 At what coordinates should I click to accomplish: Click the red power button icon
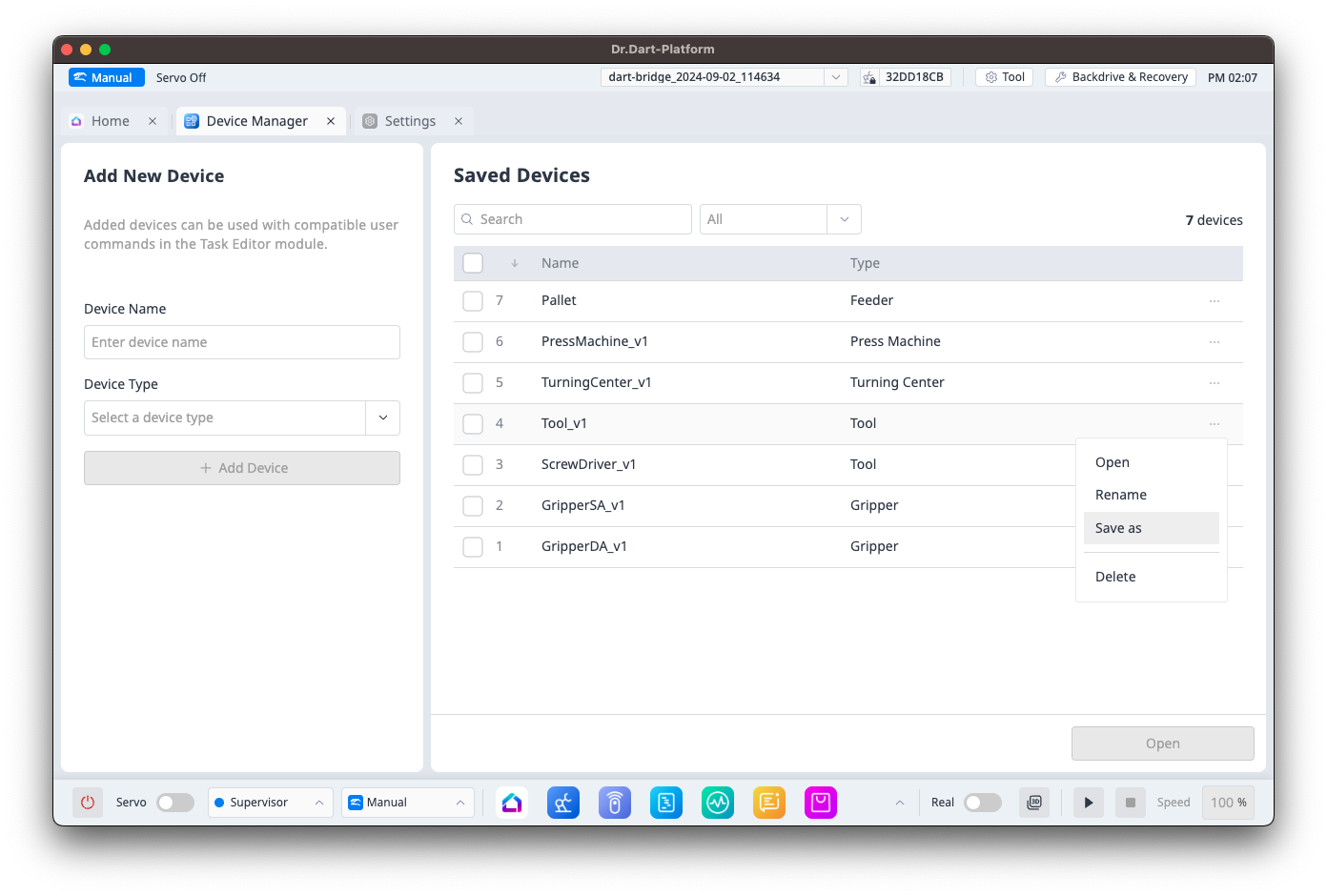point(88,803)
